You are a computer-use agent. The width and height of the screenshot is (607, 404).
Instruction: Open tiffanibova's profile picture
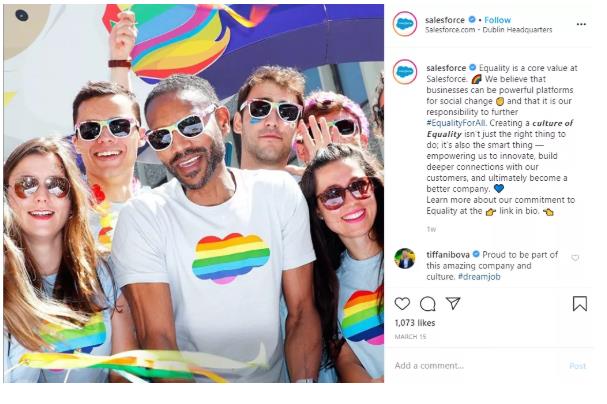tap(405, 258)
